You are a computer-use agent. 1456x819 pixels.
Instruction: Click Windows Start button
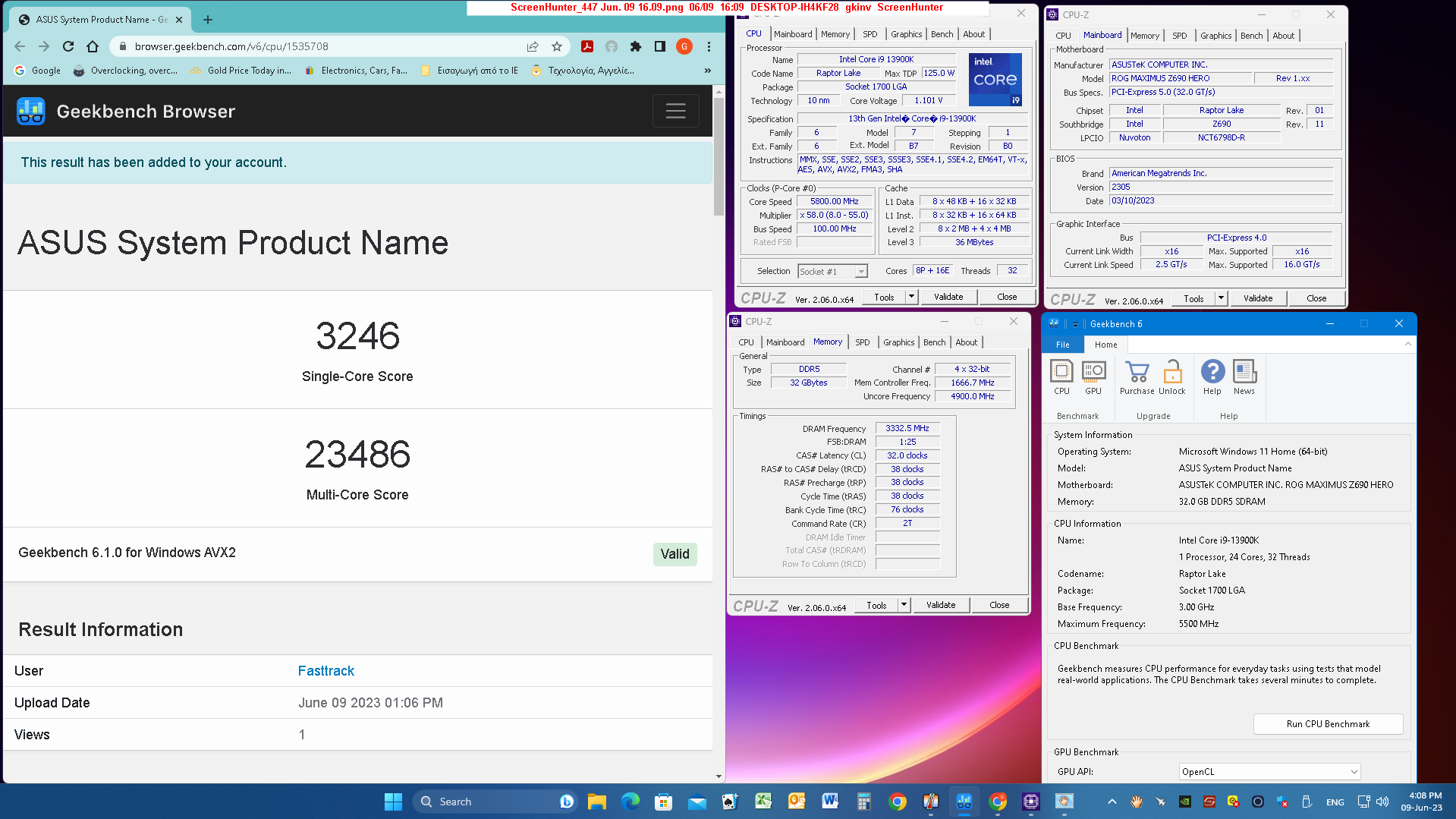pyautogui.click(x=393, y=802)
